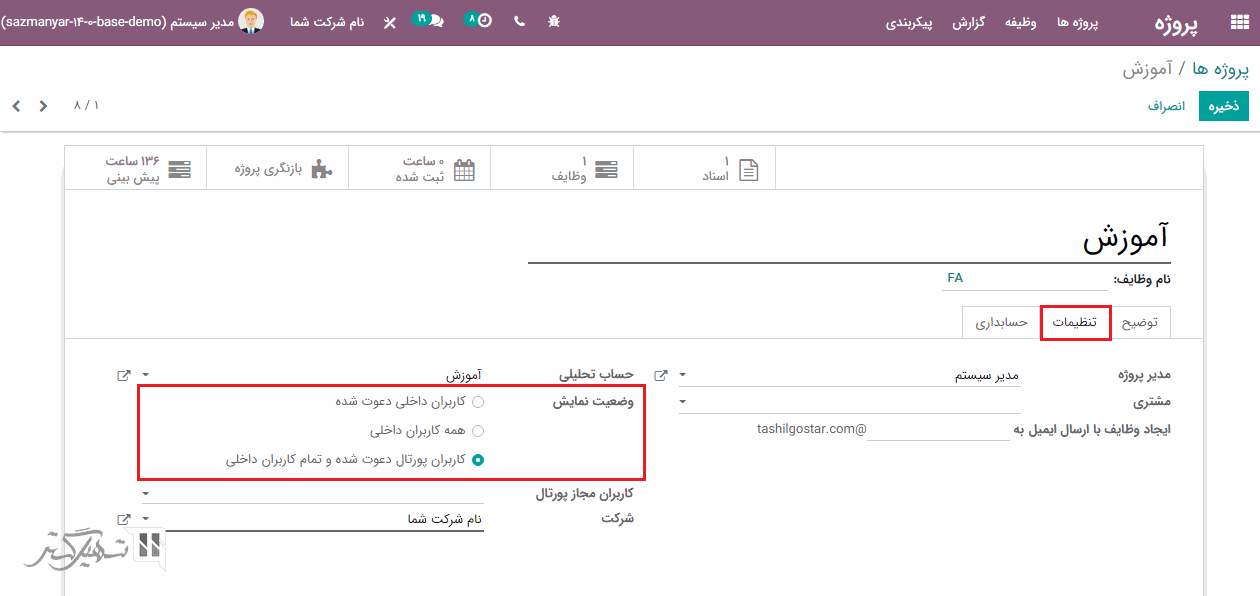
Task: Select 'کاربران داخلی دعوت شده' radio option
Action: (x=478, y=402)
